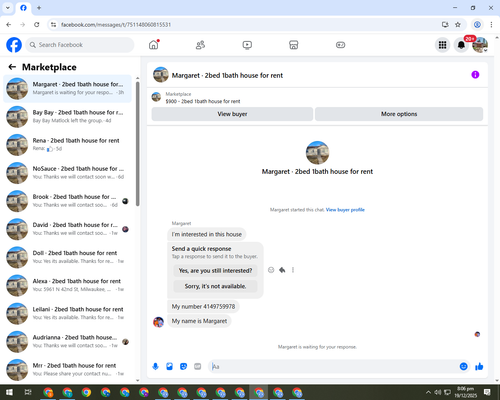Open the Windows Start menu

click(9, 392)
